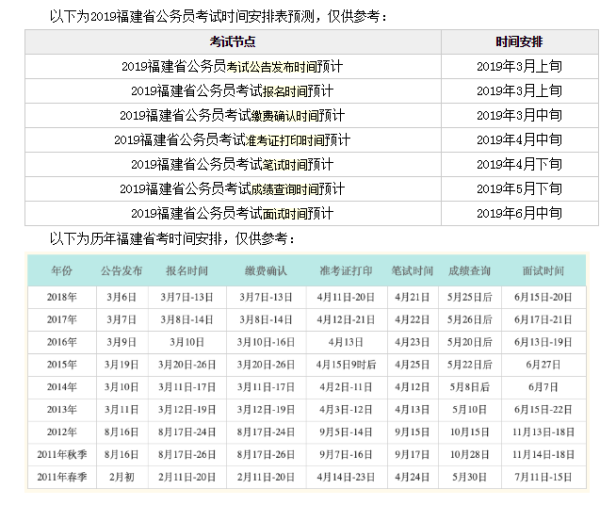This screenshot has width=600, height=505.
Task: Open the 成绩查询时间预计 row label
Action: click(x=232, y=189)
